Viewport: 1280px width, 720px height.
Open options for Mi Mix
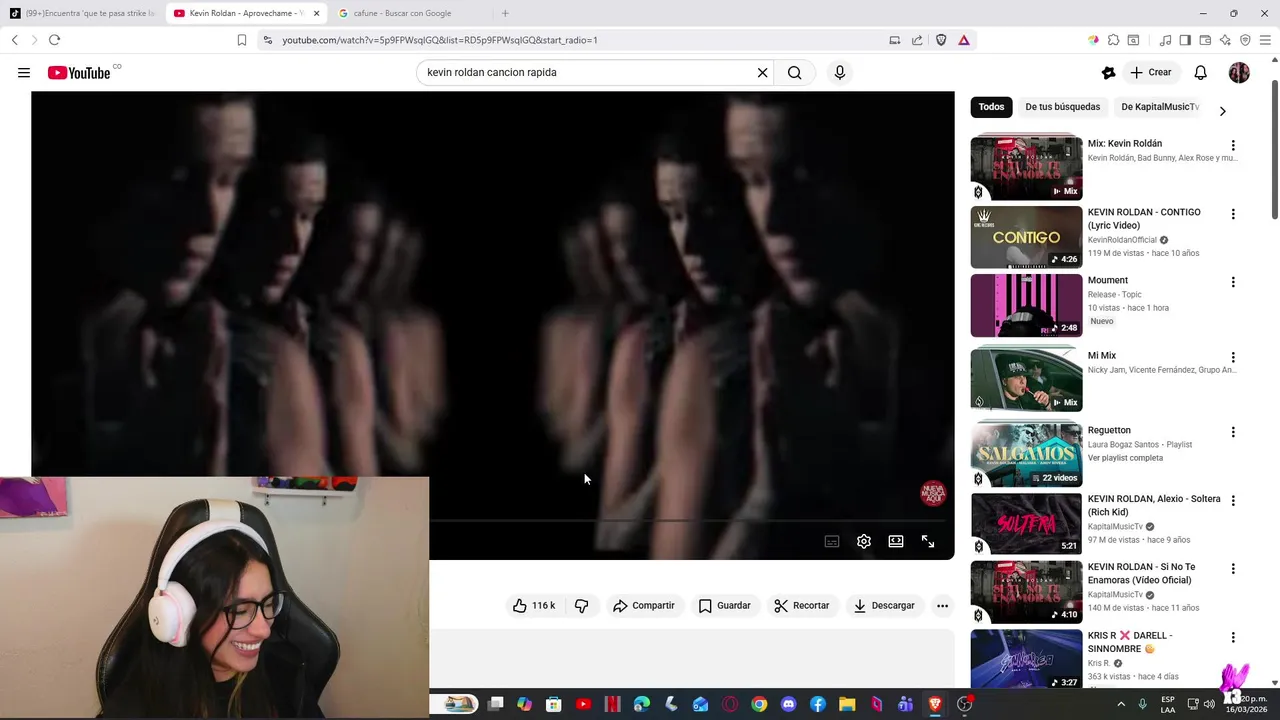[1233, 357]
